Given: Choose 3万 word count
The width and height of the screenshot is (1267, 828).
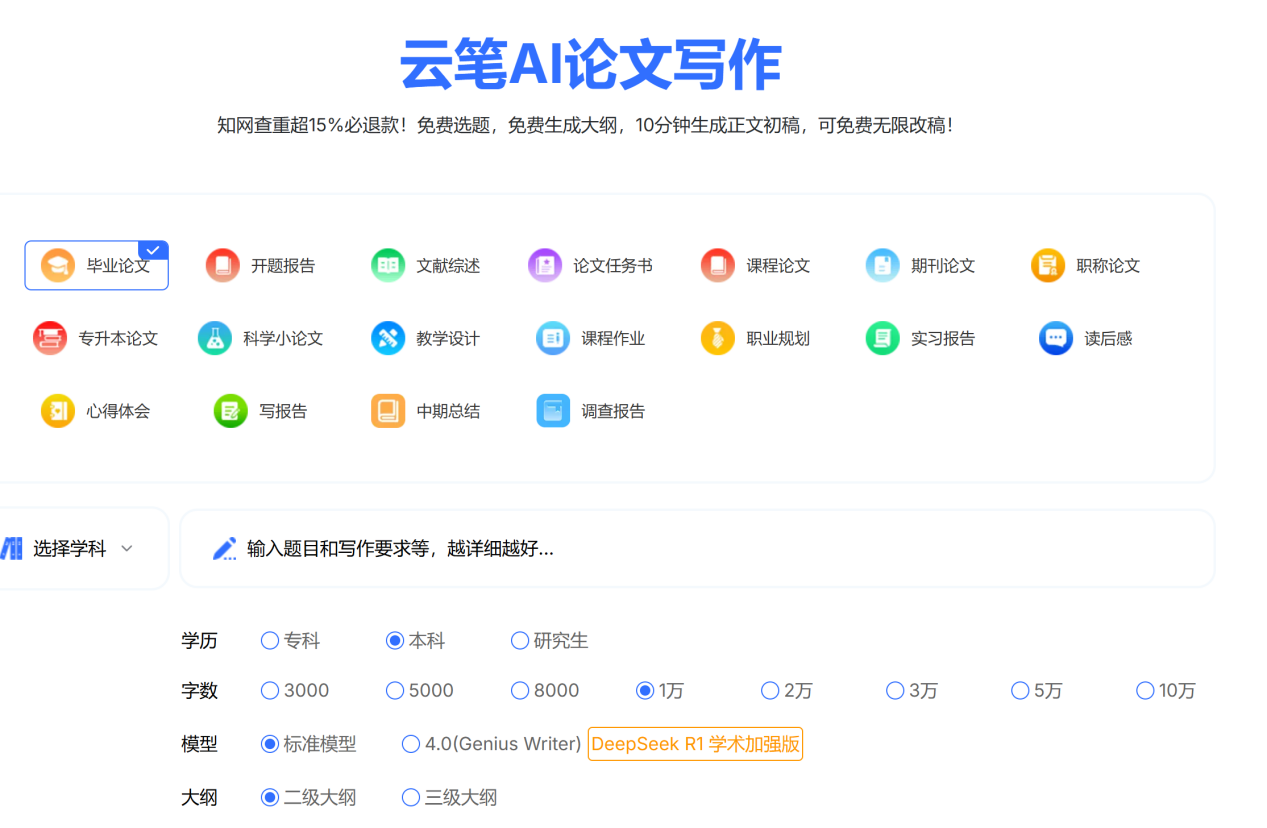Looking at the screenshot, I should (x=912, y=690).
